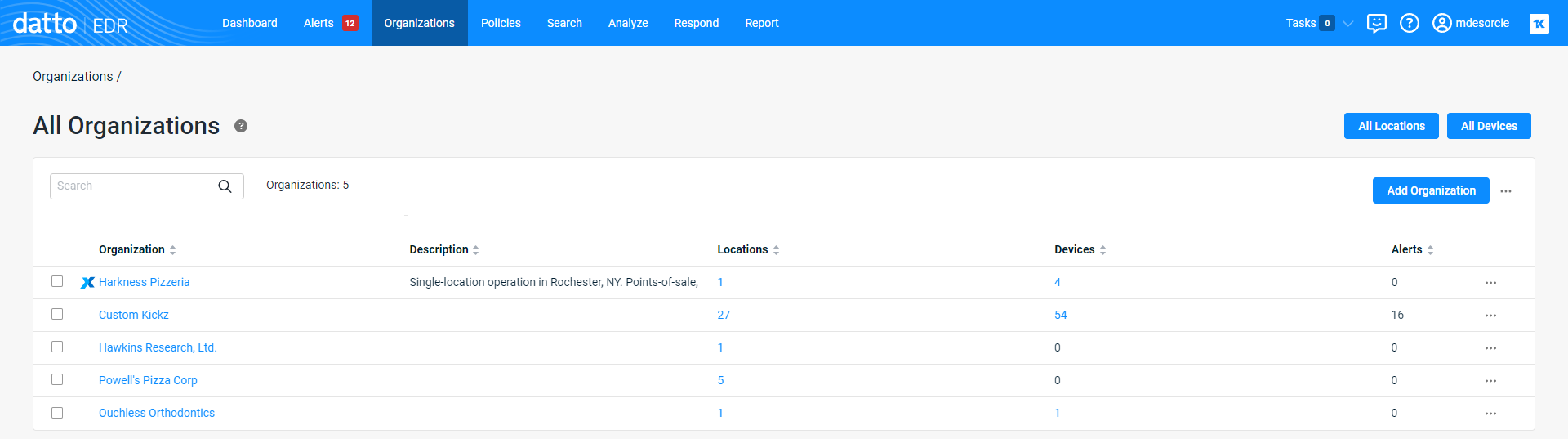This screenshot has height=439, width=1568.
Task: Open row actions for Hawkins Research, Ltd.
Action: click(x=1490, y=348)
